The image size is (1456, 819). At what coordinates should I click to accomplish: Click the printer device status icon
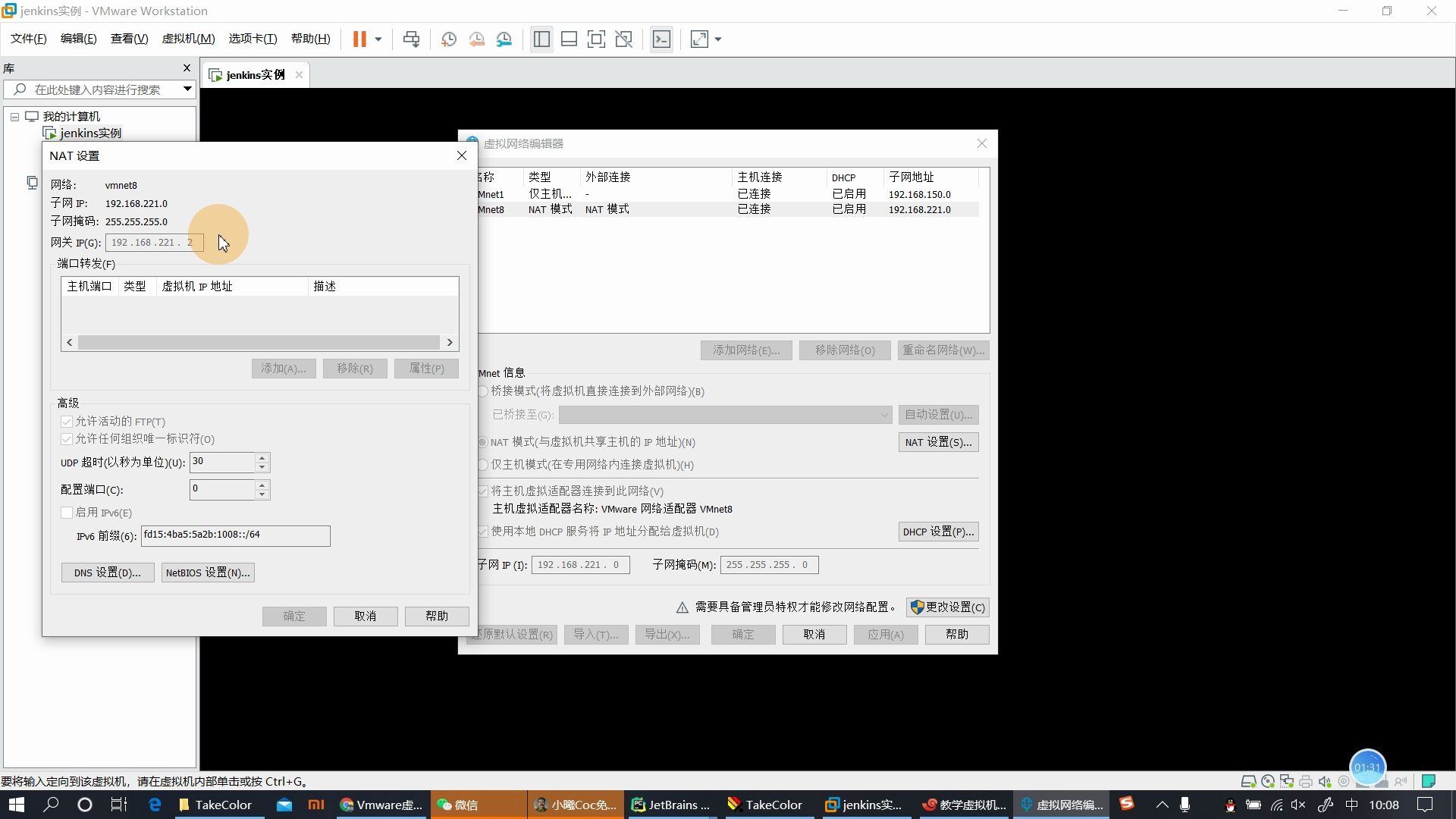(x=1306, y=781)
